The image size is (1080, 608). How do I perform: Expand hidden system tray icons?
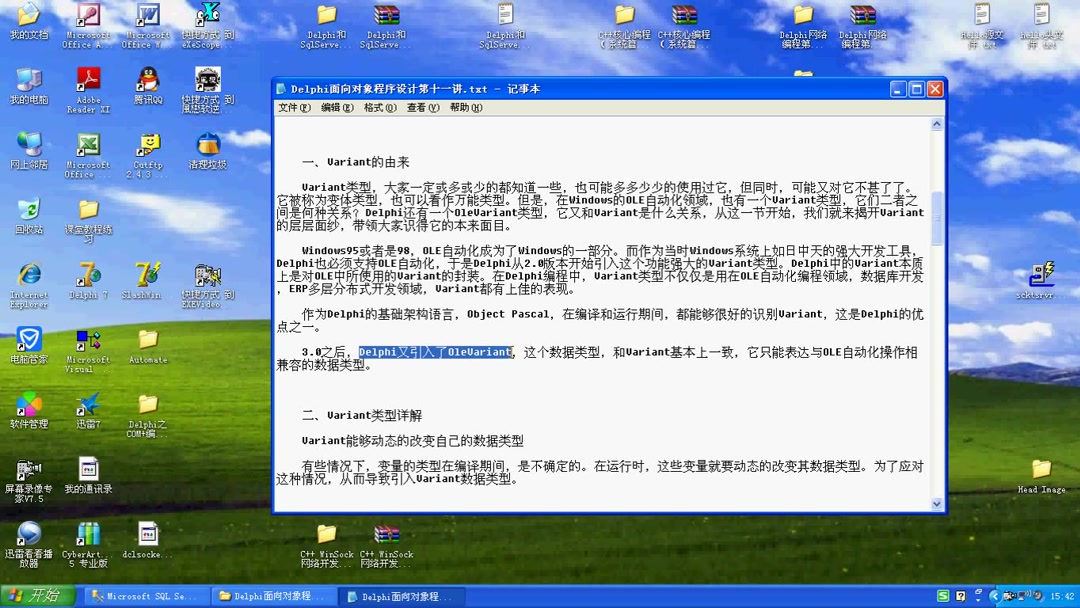coord(995,595)
